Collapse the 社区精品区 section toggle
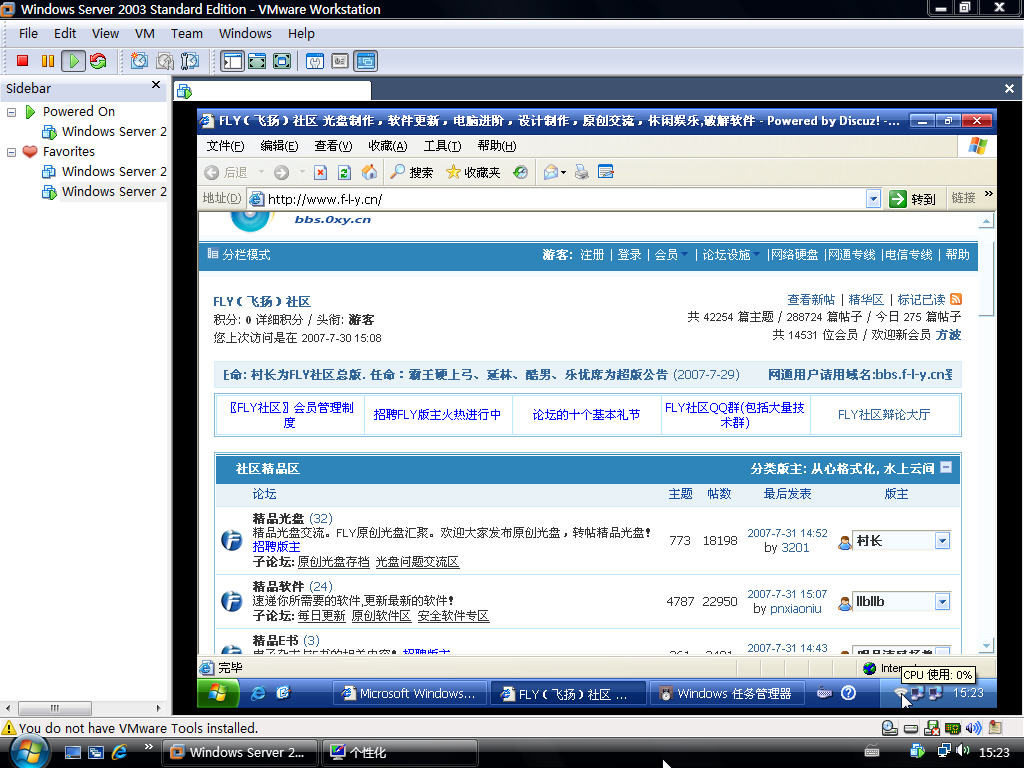This screenshot has width=1024, height=768. click(x=946, y=468)
